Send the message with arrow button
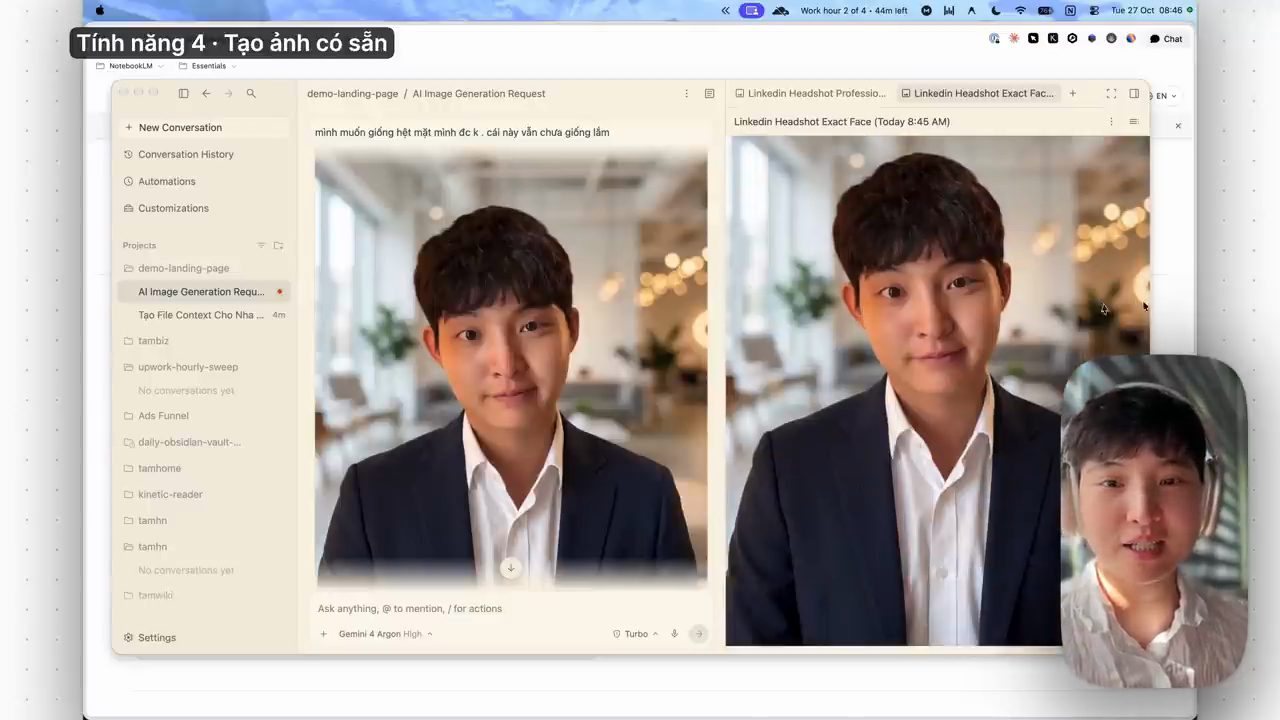The height and width of the screenshot is (720, 1280). coord(698,634)
